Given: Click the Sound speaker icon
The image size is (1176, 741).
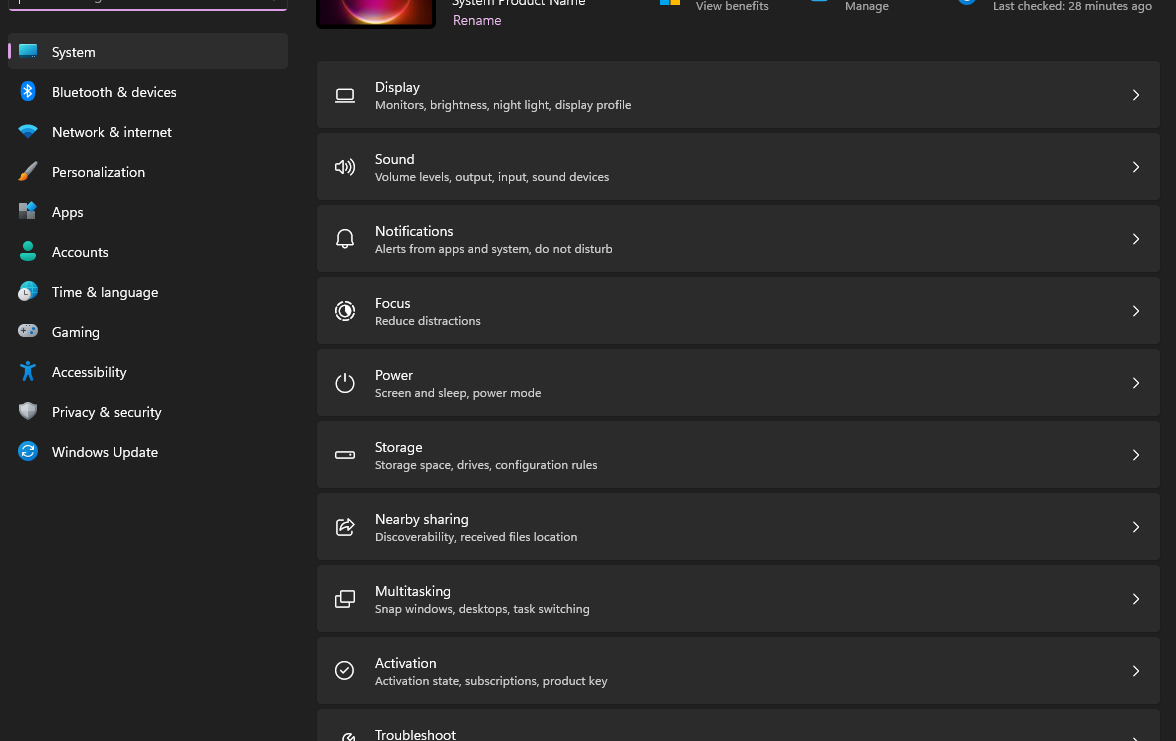Looking at the screenshot, I should (x=345, y=167).
